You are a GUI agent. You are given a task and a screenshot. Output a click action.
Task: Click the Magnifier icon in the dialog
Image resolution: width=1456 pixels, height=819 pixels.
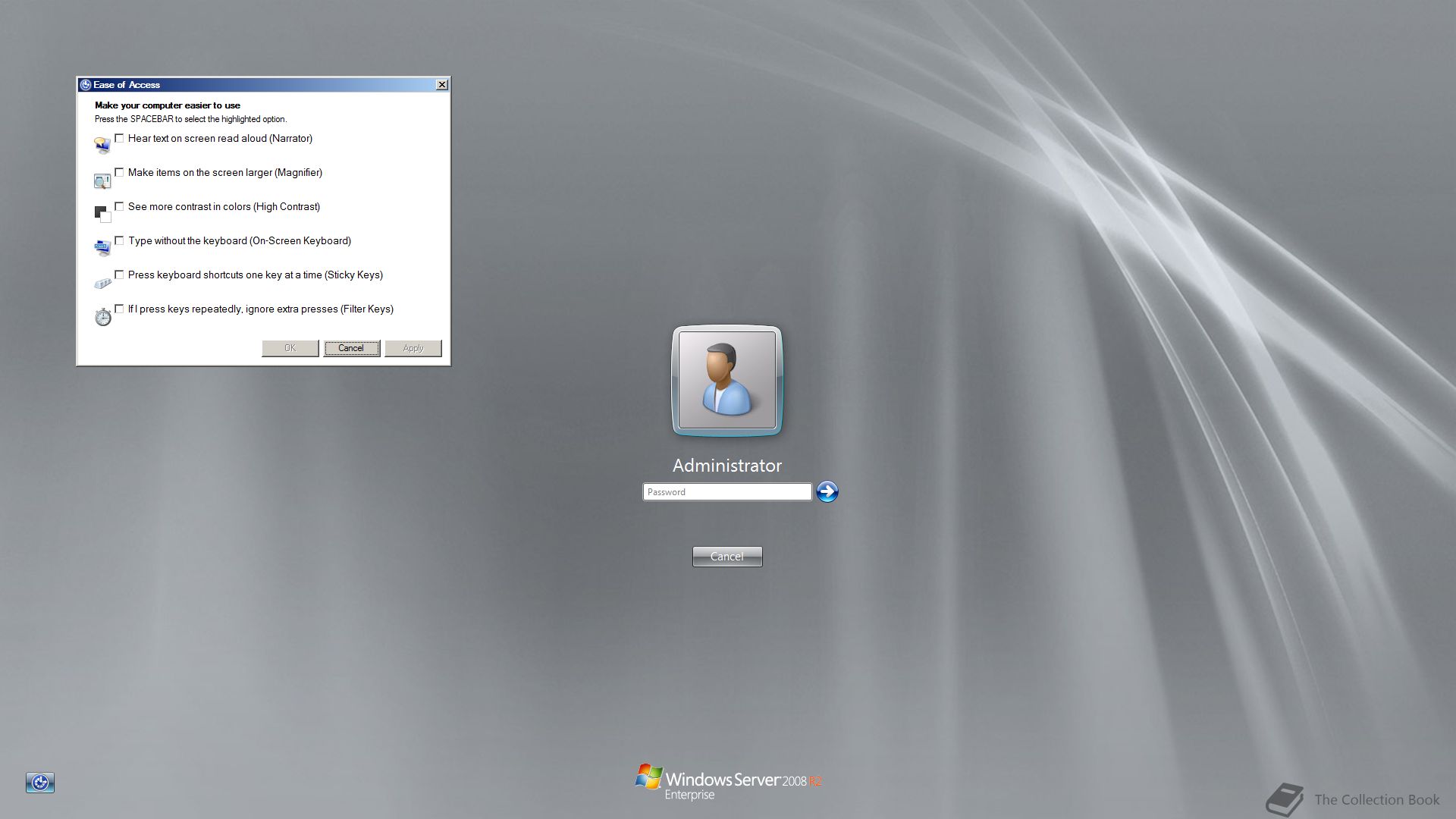coord(102,180)
